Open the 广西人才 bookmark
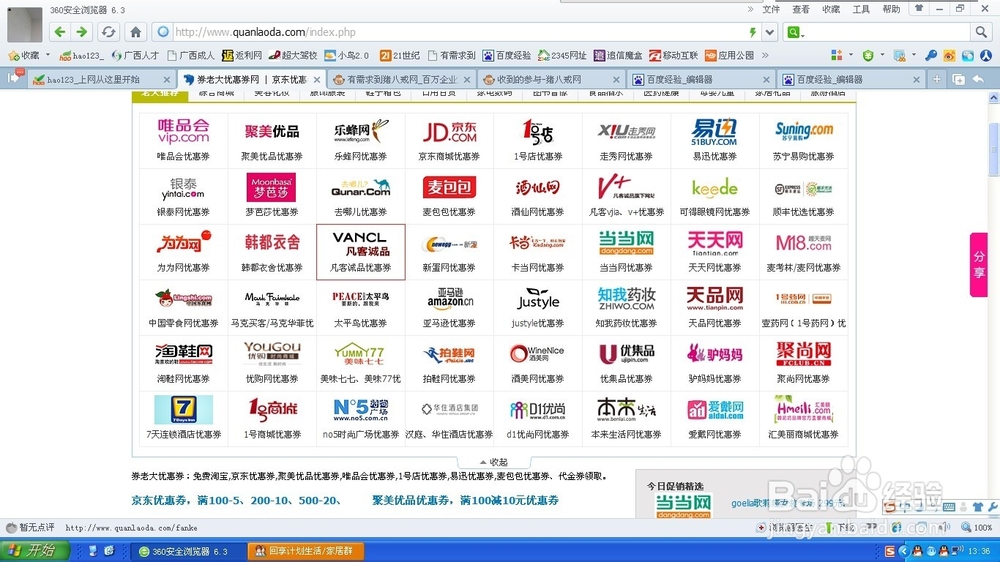 point(135,55)
